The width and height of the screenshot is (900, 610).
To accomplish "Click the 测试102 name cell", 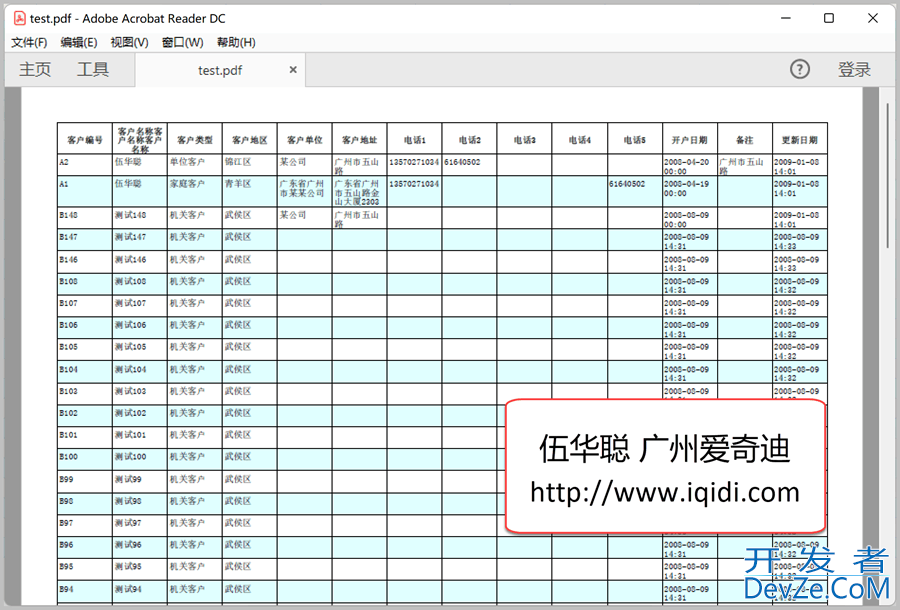I will (140, 415).
